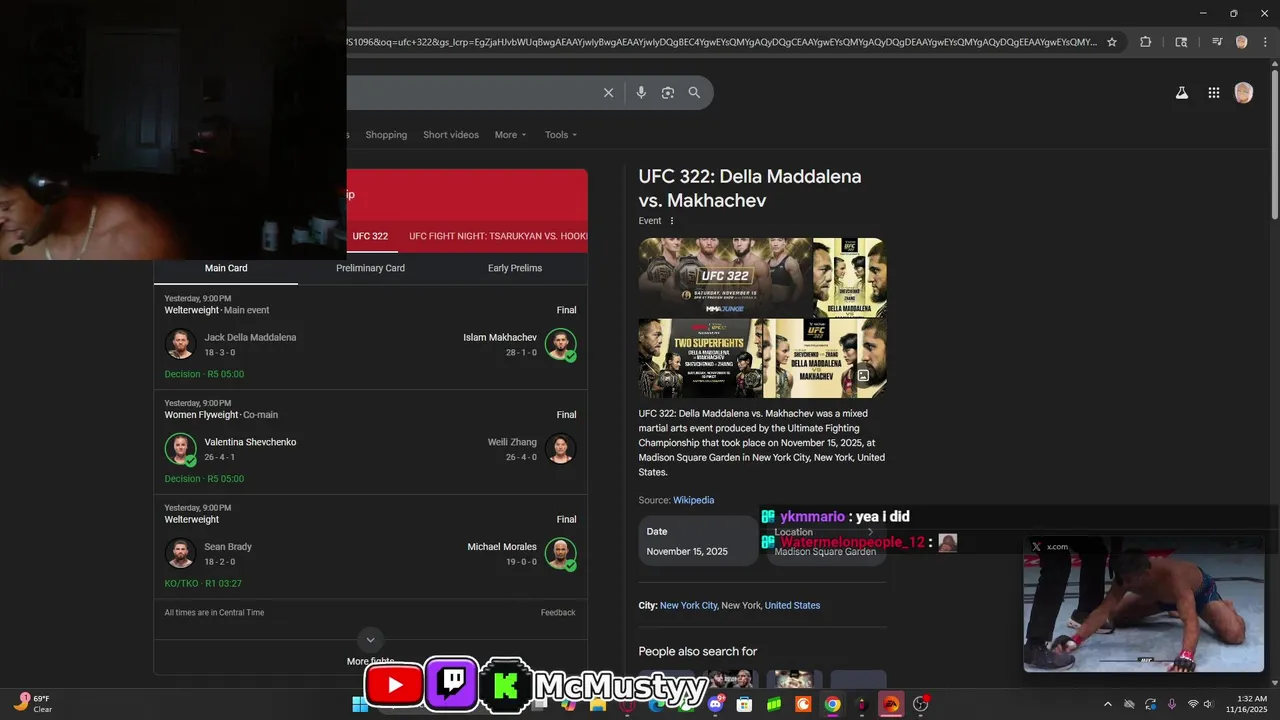
Task: Switch to the Short videos tab
Action: [451, 135]
